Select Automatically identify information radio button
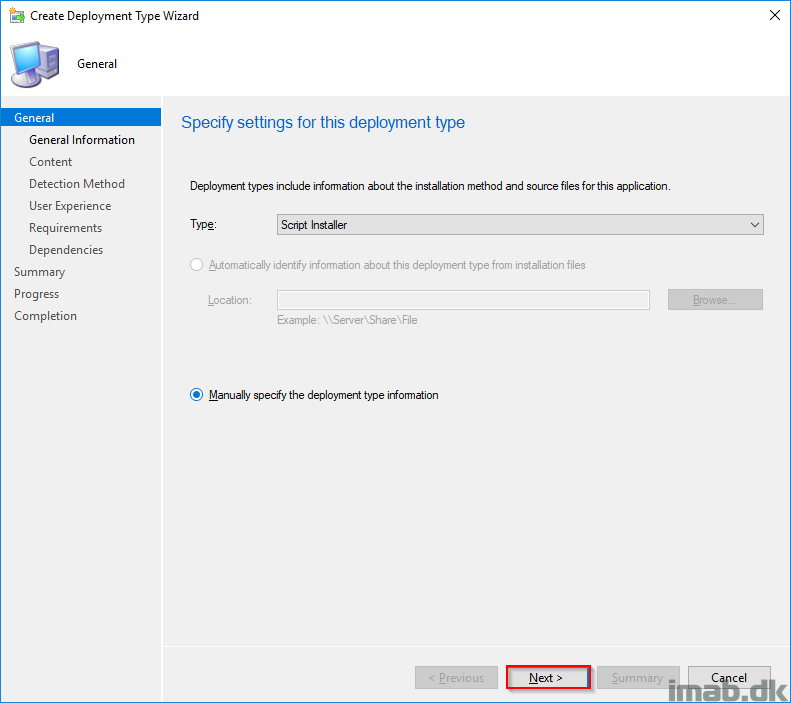 [x=196, y=265]
